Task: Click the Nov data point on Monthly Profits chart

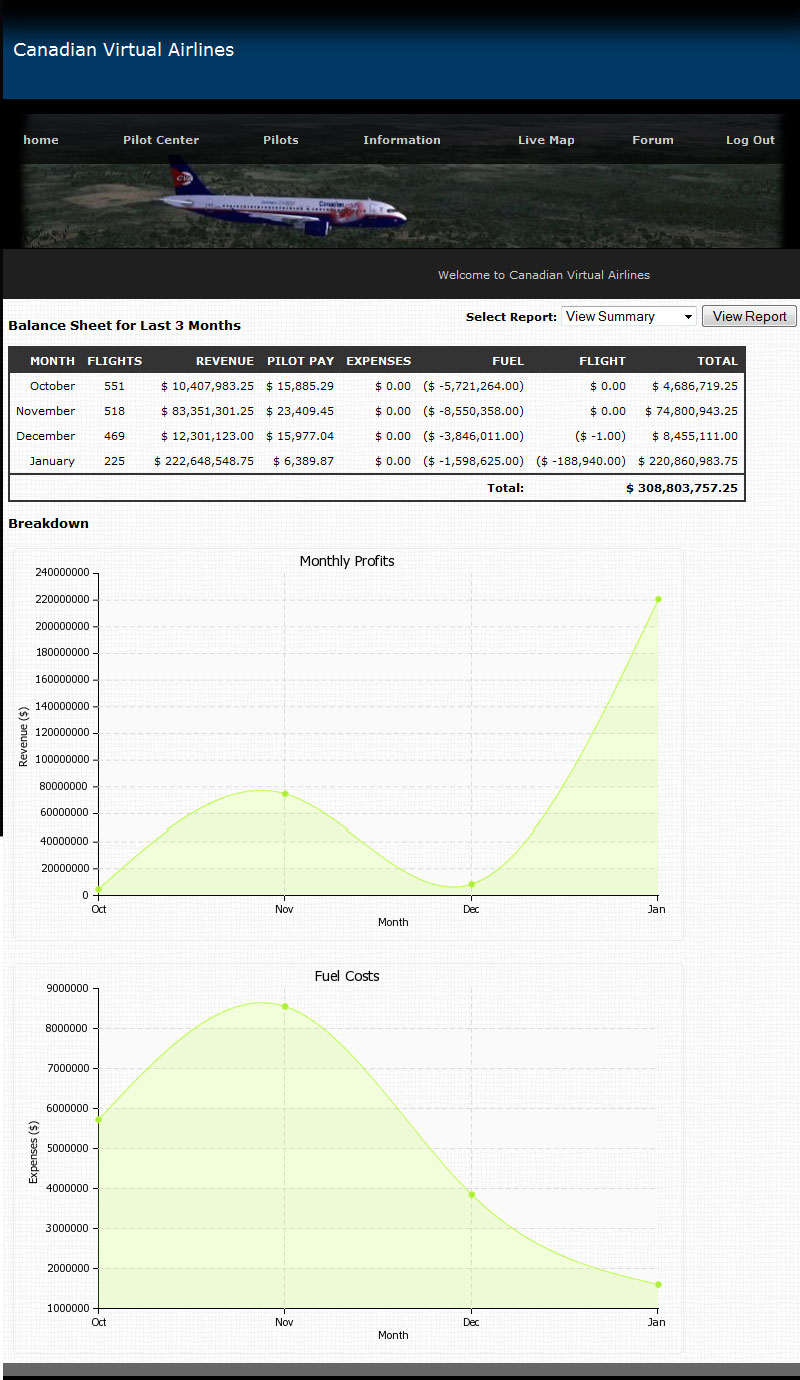Action: 285,794
